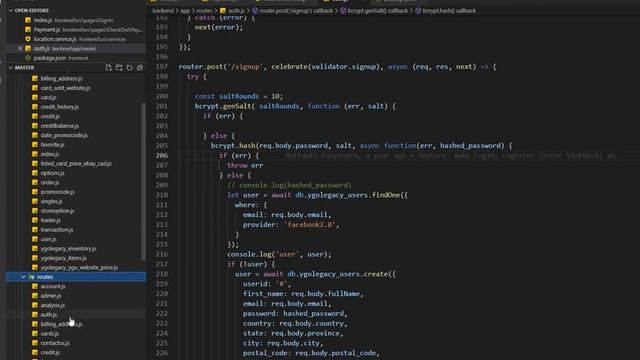Open user.js file
640x360 pixels.
48,239
